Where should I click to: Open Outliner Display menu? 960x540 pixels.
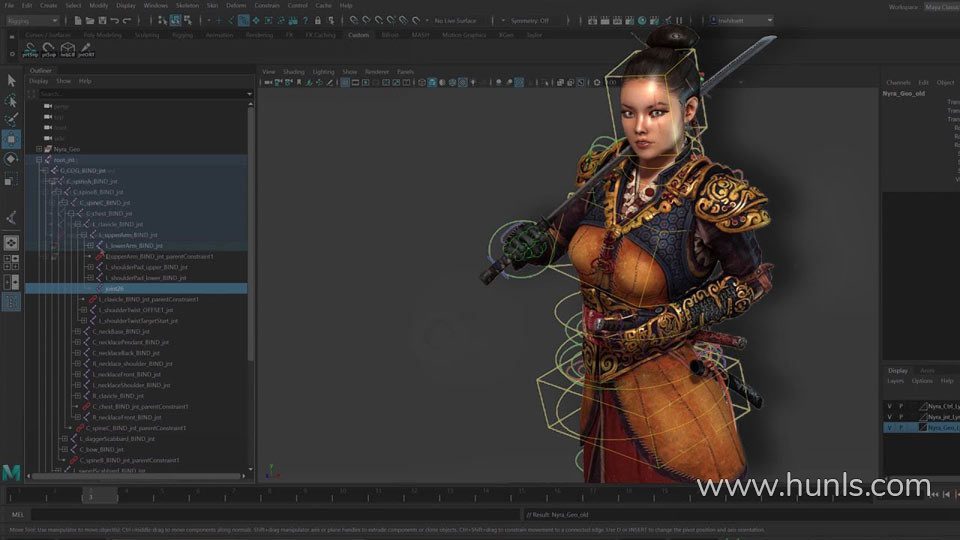(x=38, y=81)
